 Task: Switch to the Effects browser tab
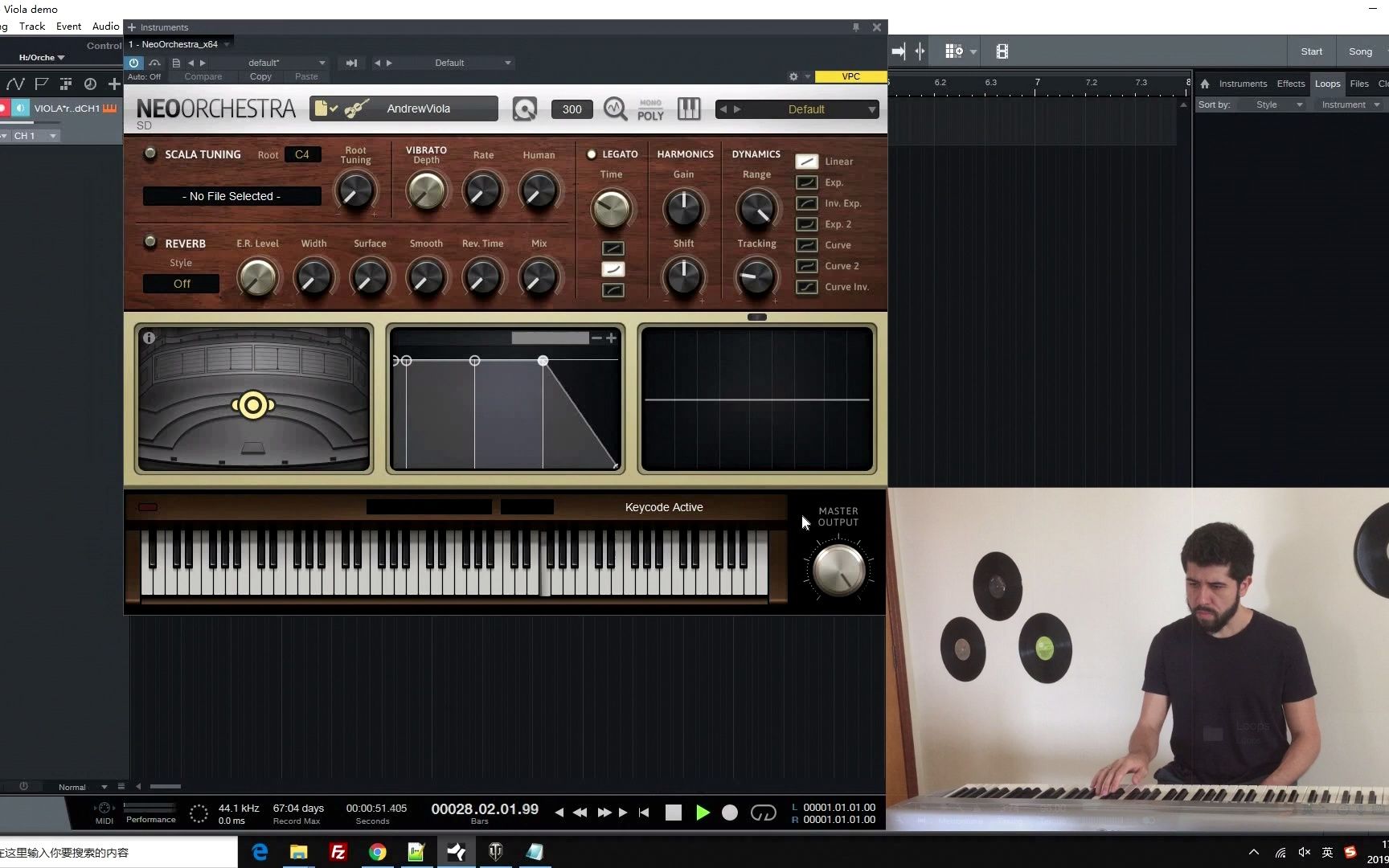[x=1291, y=84]
